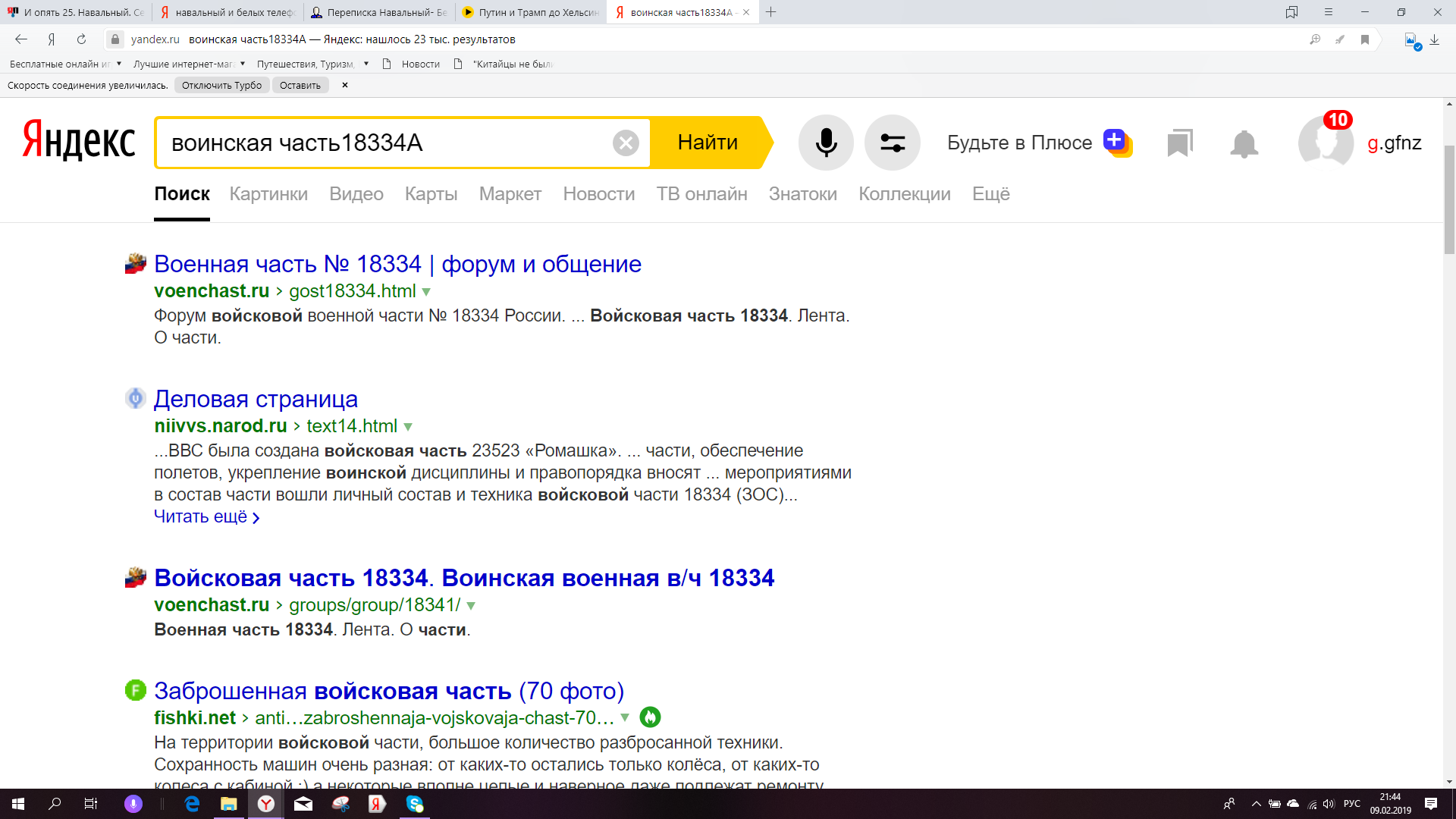Switch to Карты search tab

click(431, 194)
